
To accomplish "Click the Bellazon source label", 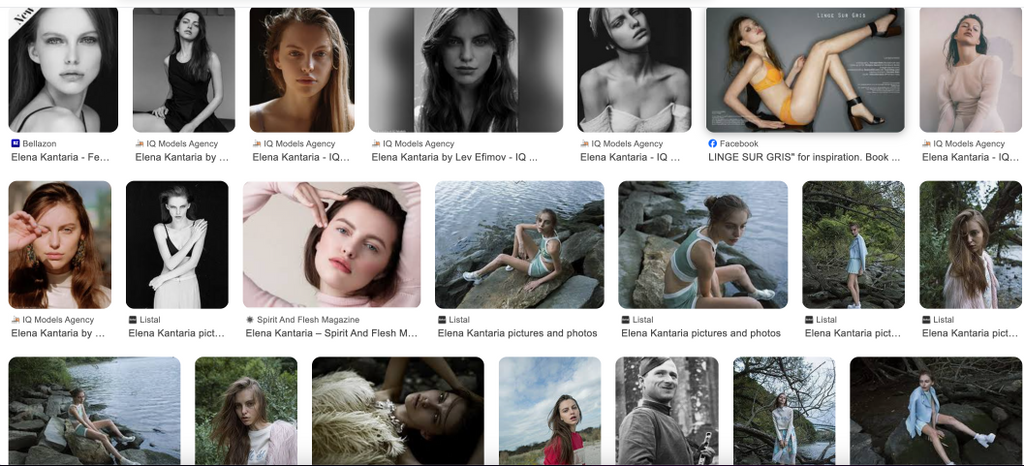I will coord(40,144).
